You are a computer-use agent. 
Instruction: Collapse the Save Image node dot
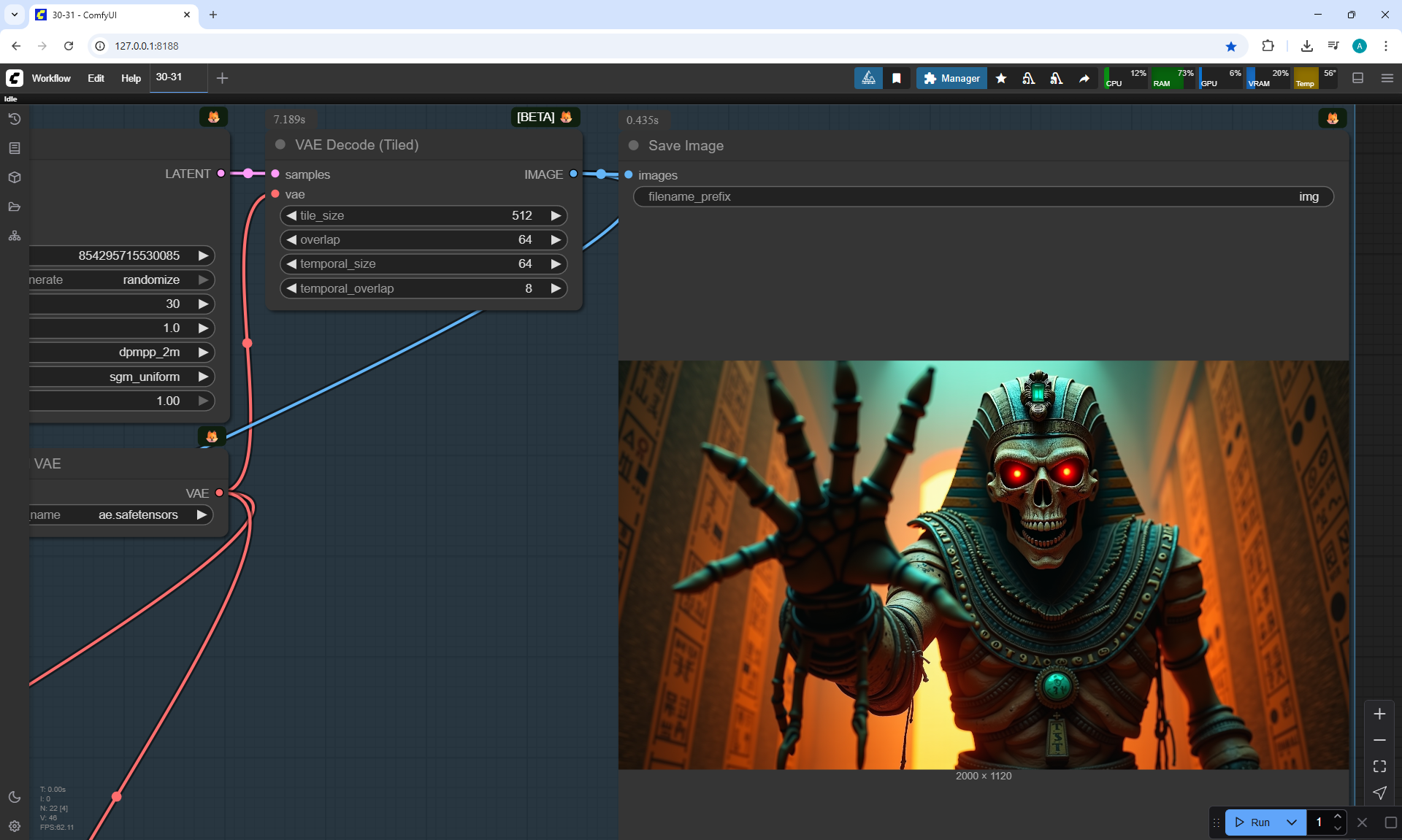[x=634, y=145]
